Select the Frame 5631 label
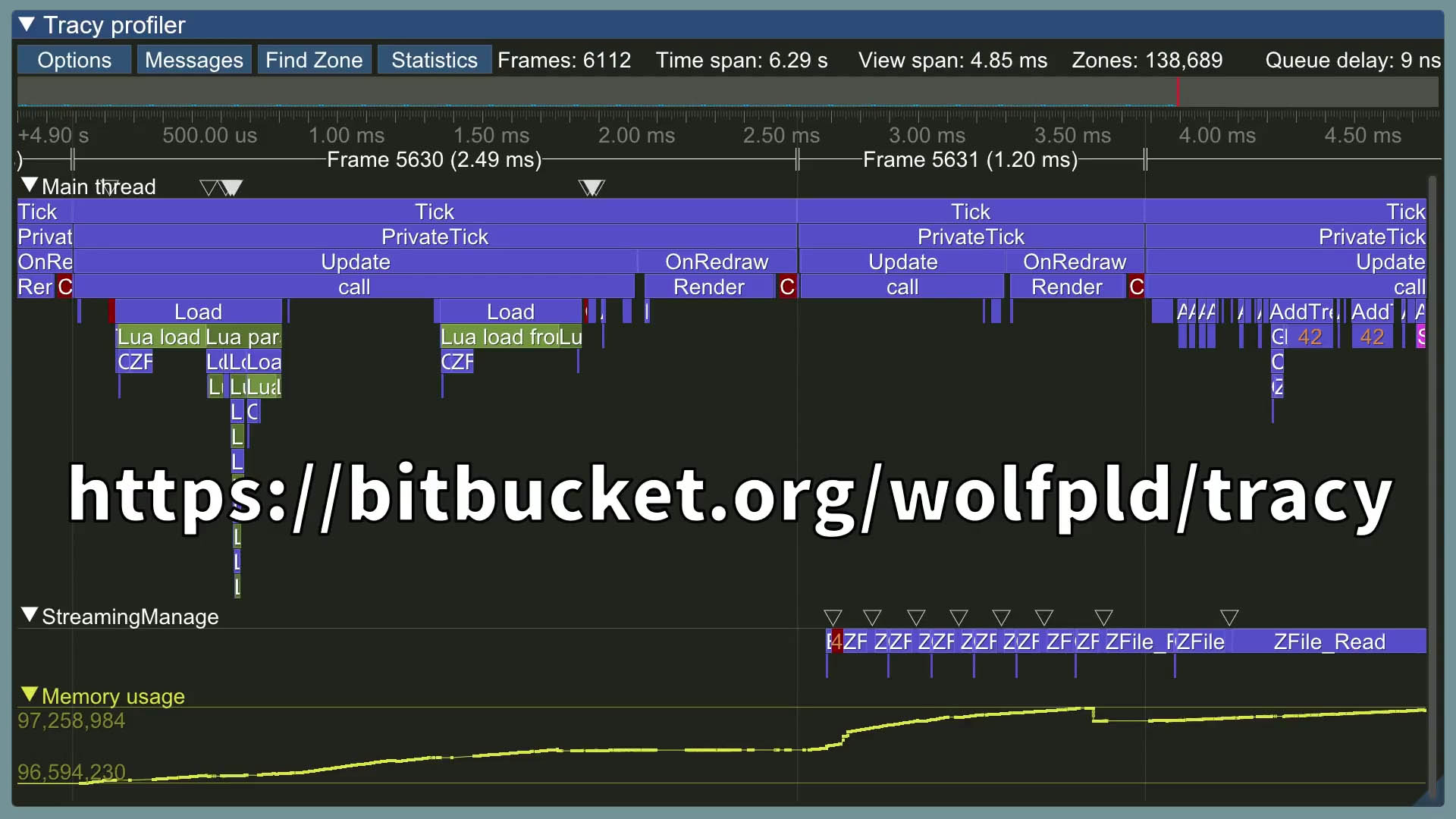Screen dimensions: 1456x819 tap(970, 160)
